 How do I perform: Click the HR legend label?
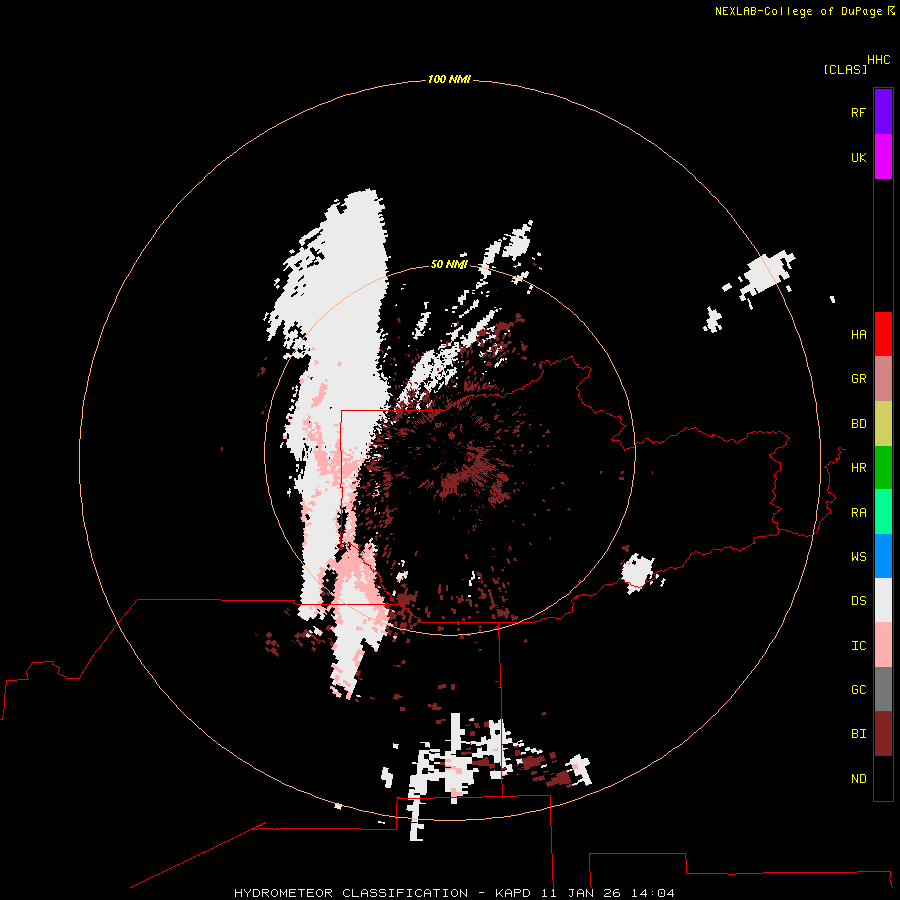pyautogui.click(x=858, y=468)
